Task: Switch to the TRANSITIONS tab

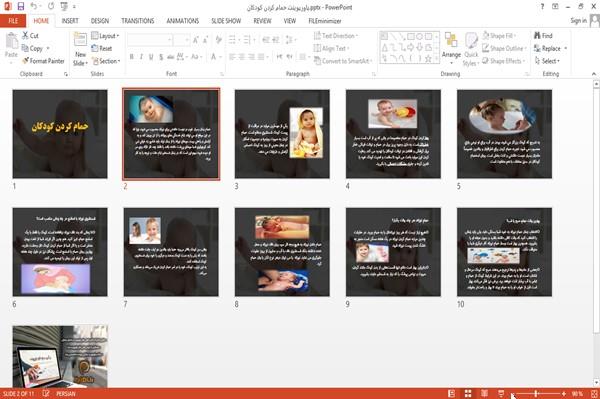Action: pos(138,21)
